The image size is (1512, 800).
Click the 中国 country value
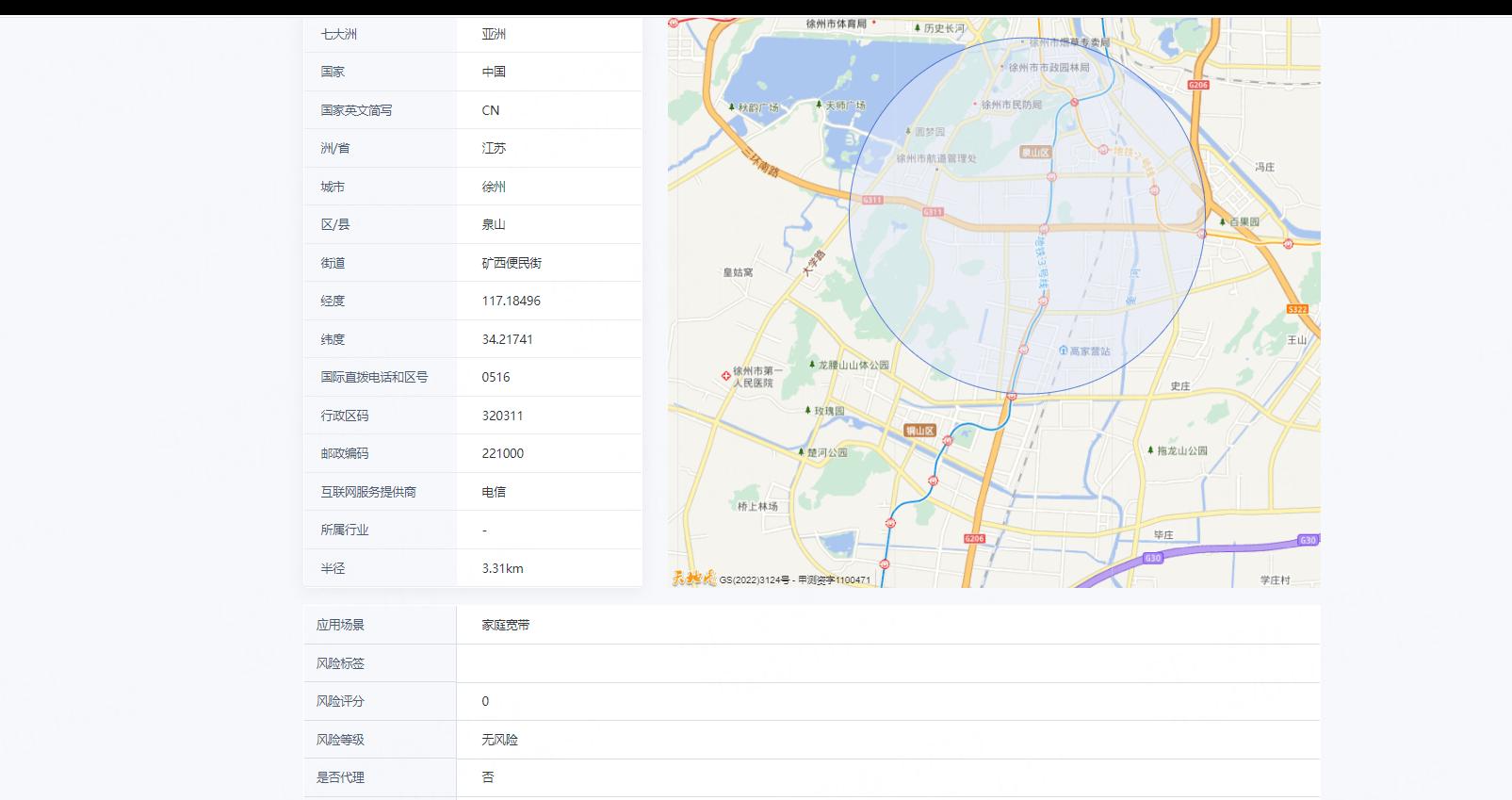[494, 72]
